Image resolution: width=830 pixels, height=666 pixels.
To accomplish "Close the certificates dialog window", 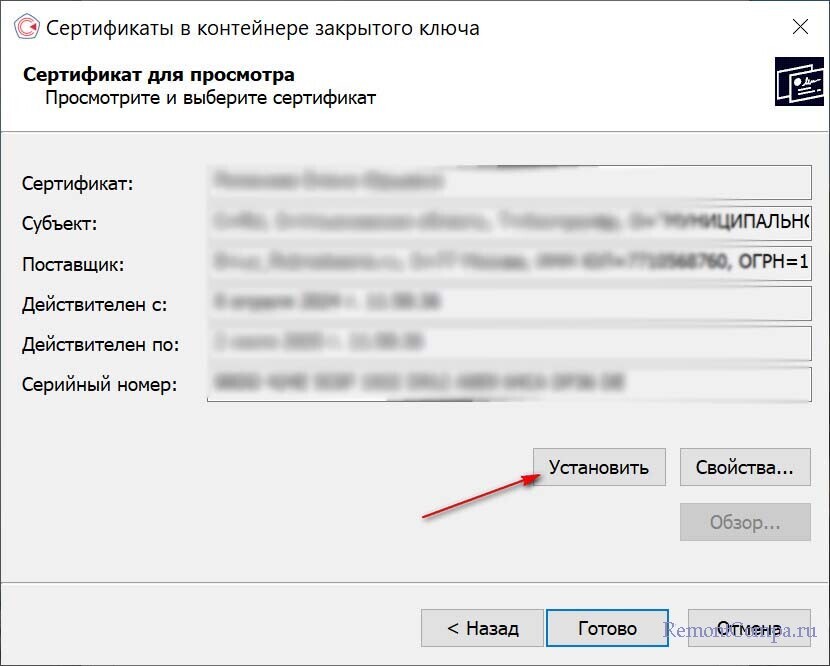I will [x=799, y=27].
